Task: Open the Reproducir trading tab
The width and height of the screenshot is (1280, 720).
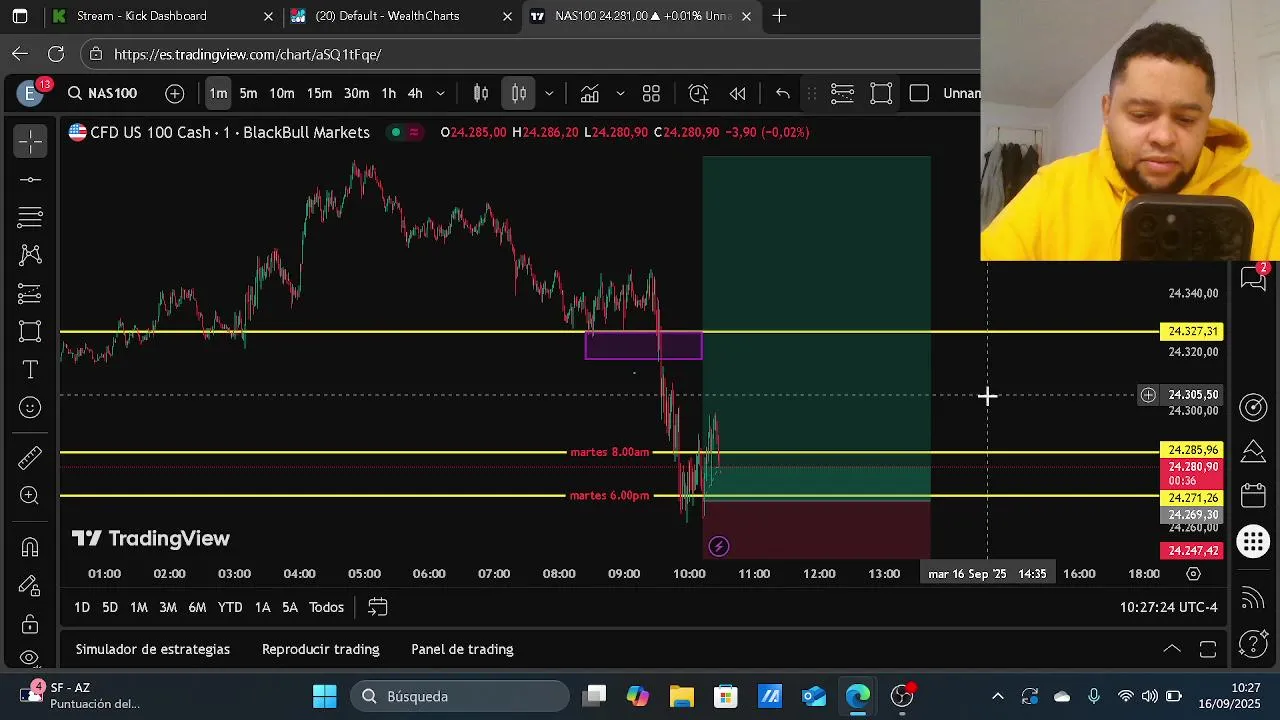Action: tap(320, 649)
